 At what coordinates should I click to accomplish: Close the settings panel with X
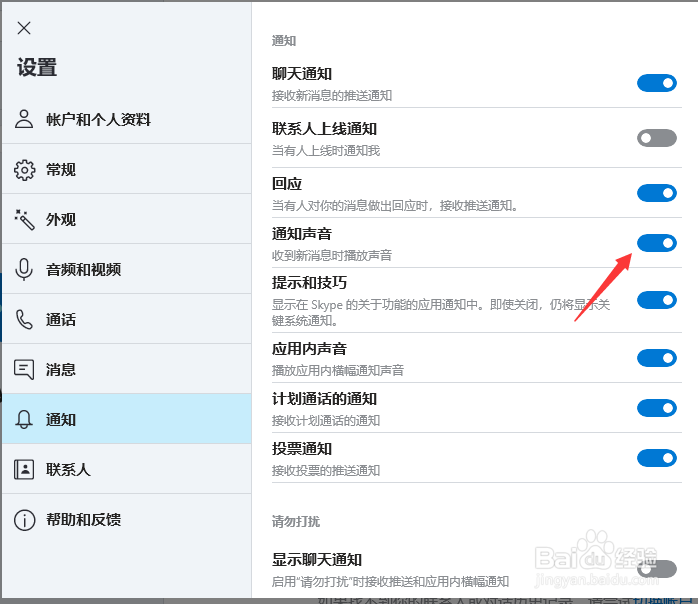(x=24, y=28)
